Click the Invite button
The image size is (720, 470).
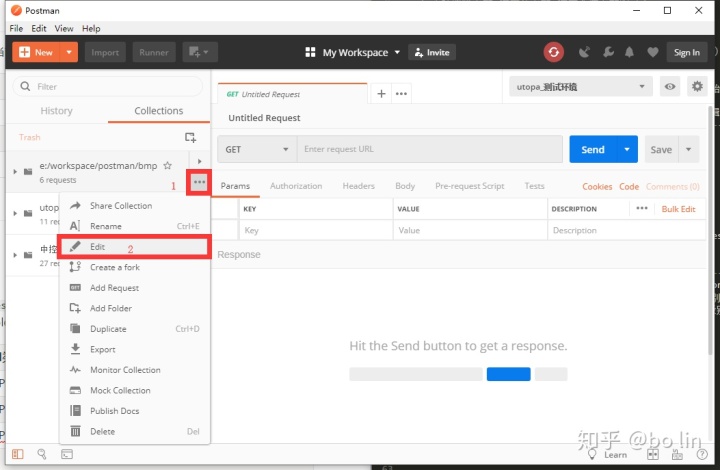(x=432, y=52)
